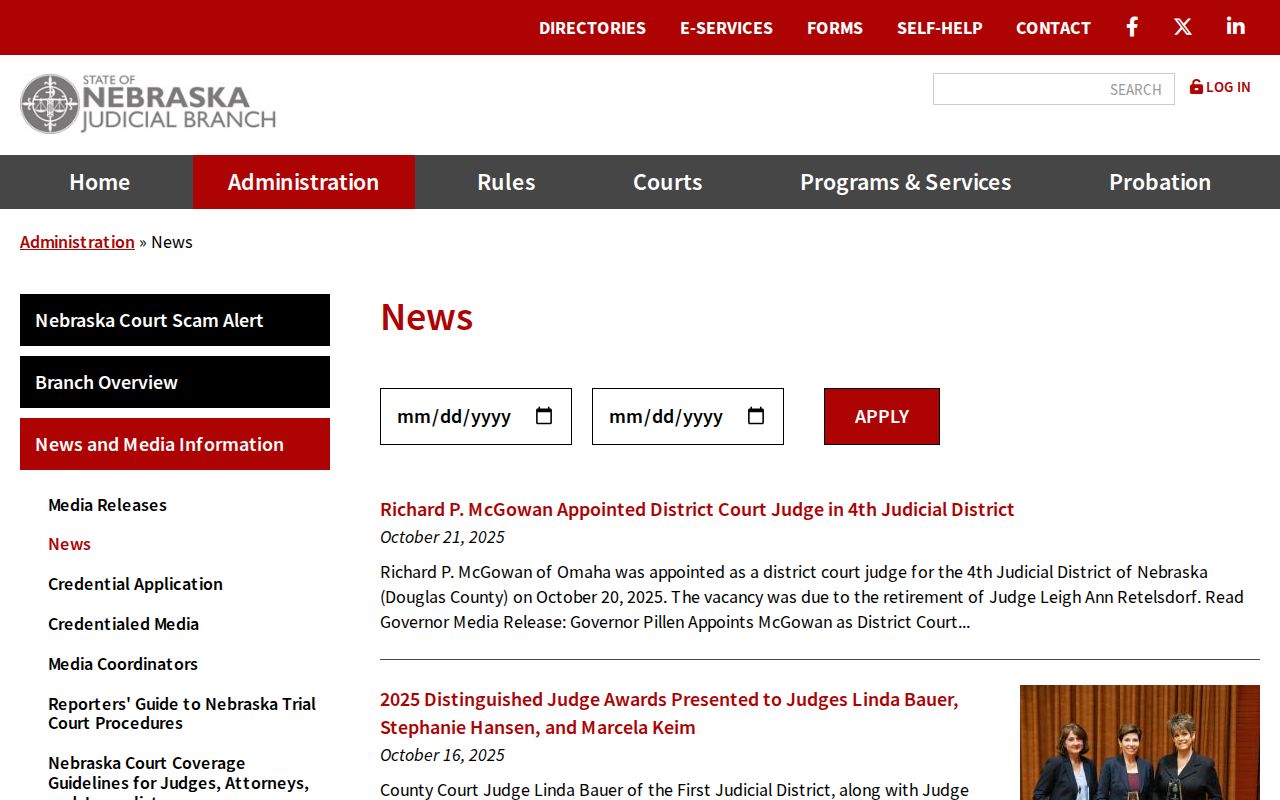This screenshot has width=1280, height=800.
Task: Open the Rules navigation tab
Action: coord(506,182)
